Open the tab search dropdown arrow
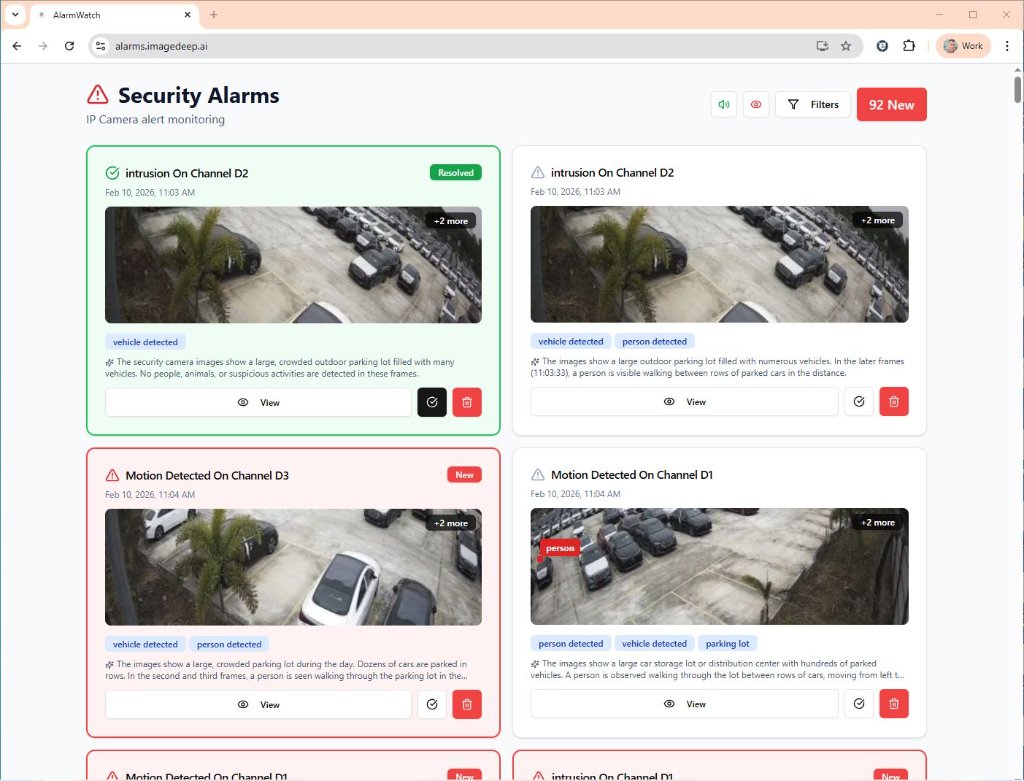 (15, 14)
